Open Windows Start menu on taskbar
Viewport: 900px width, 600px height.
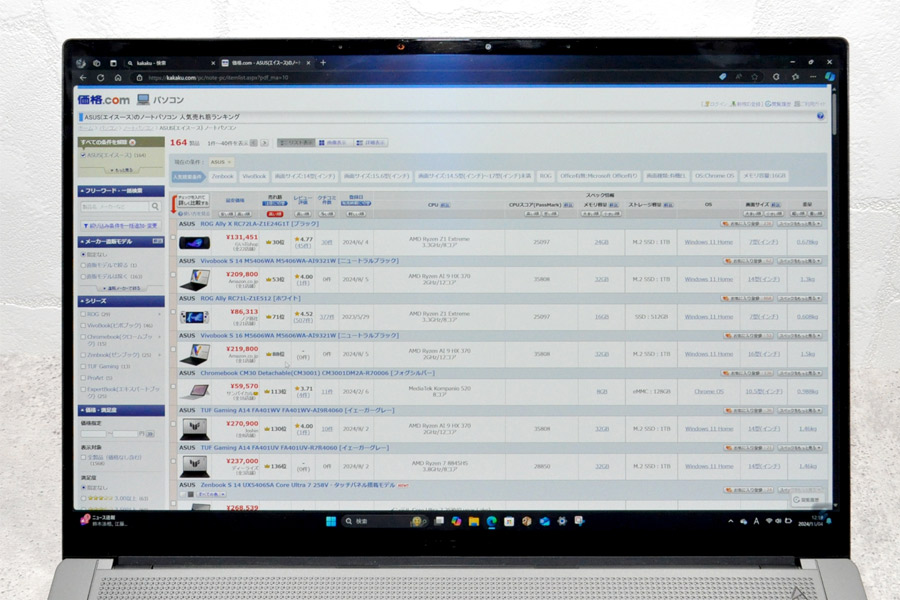tap(331, 521)
